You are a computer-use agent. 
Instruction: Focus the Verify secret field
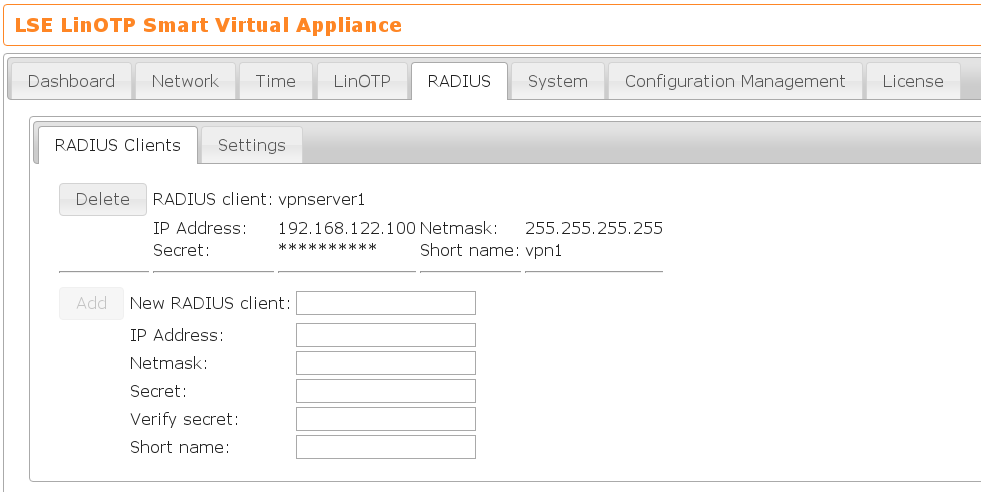385,419
